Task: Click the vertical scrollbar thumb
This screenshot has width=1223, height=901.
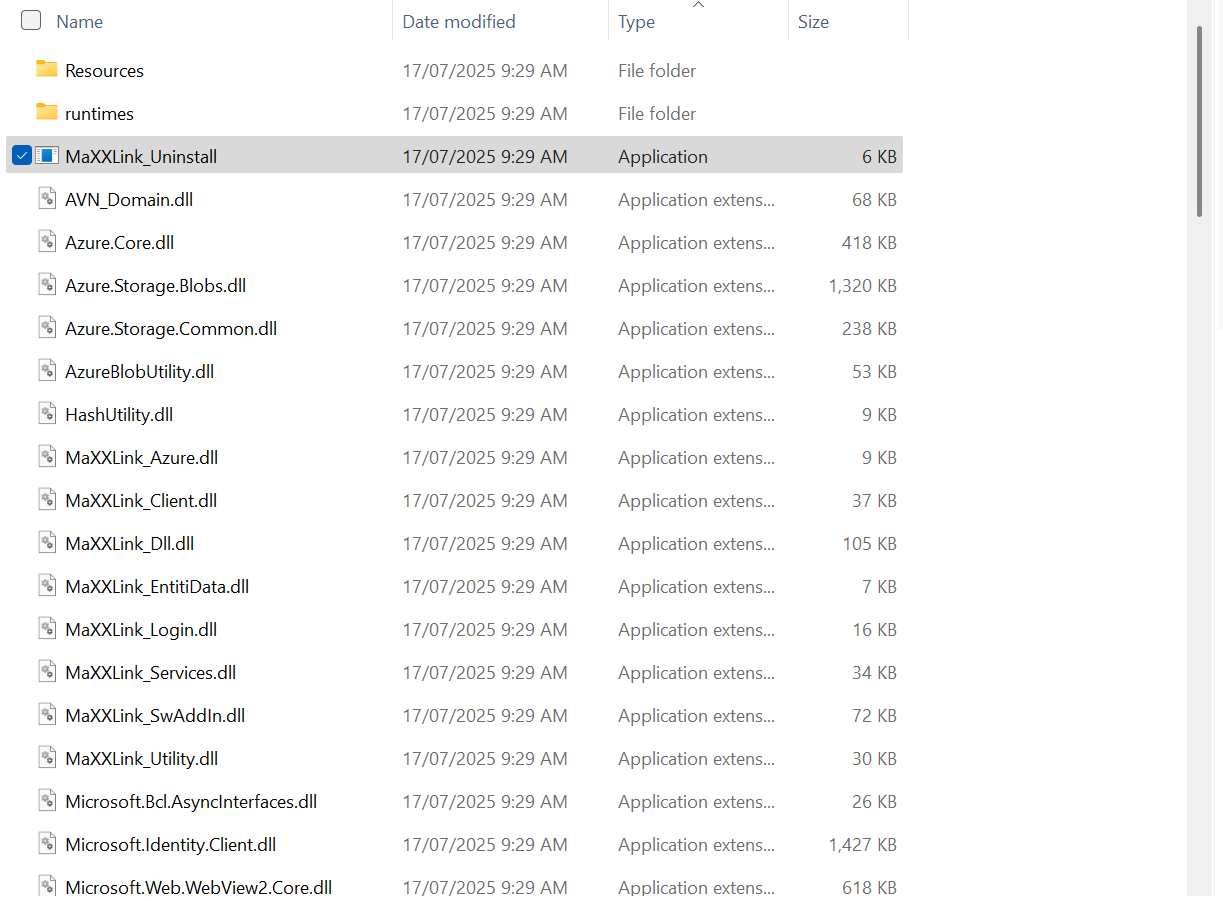Action: 1199,121
